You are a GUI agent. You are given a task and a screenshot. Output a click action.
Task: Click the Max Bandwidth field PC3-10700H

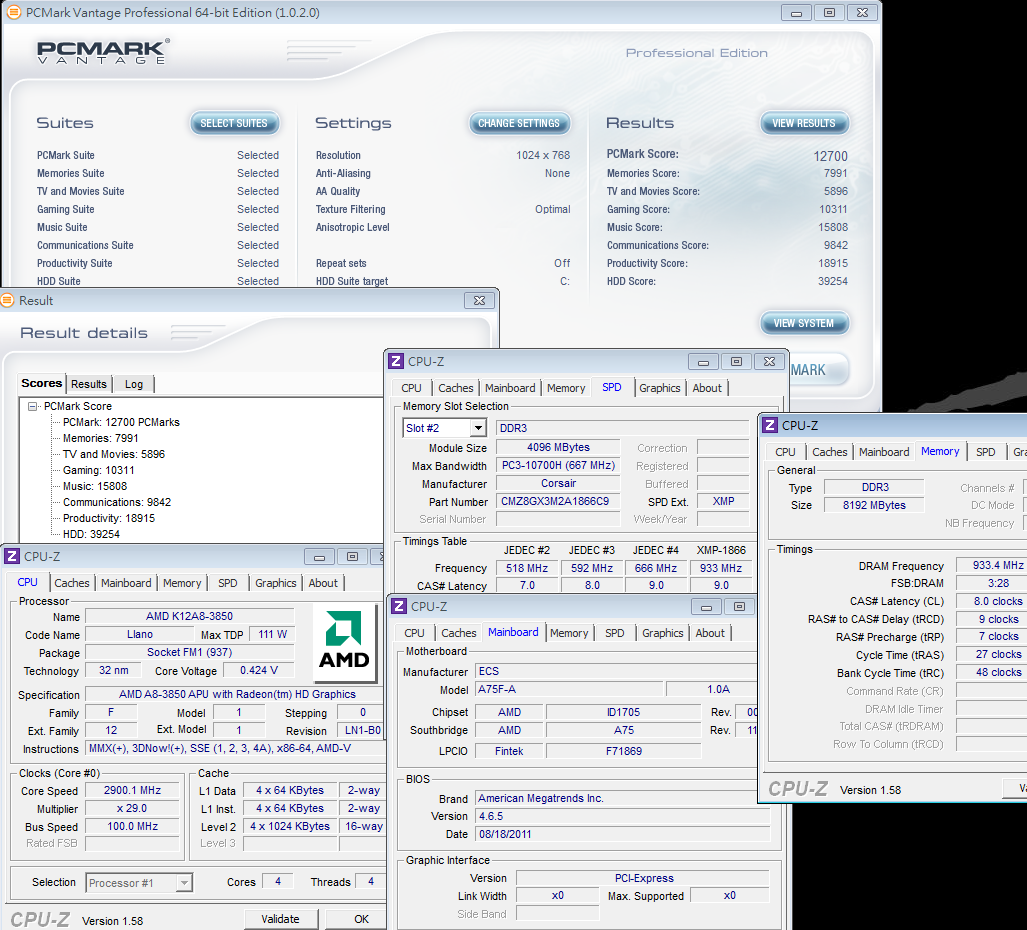(558, 466)
